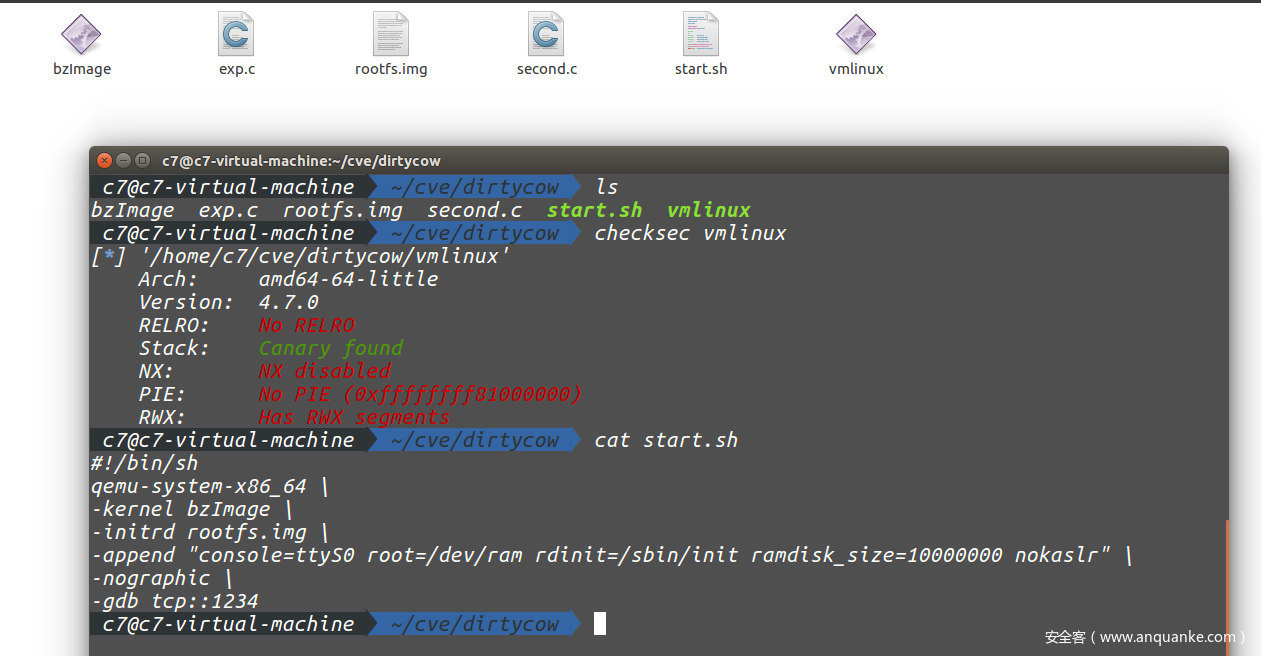Click the exp.c source file icon

236,35
